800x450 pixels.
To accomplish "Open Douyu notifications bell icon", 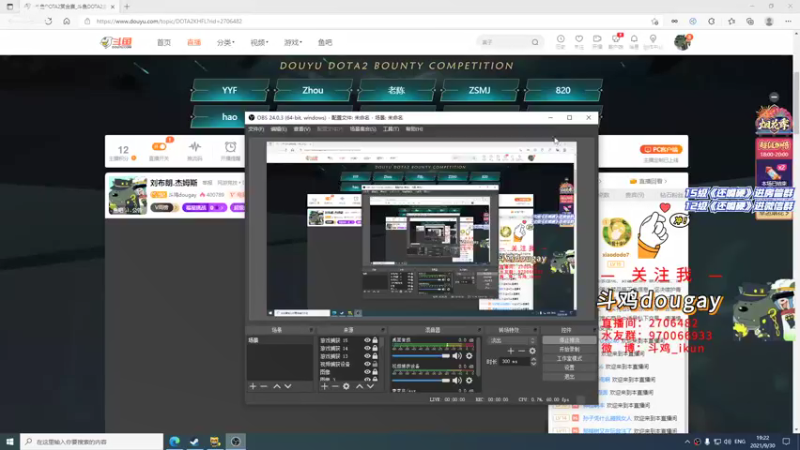I will pyautogui.click(x=634, y=39).
